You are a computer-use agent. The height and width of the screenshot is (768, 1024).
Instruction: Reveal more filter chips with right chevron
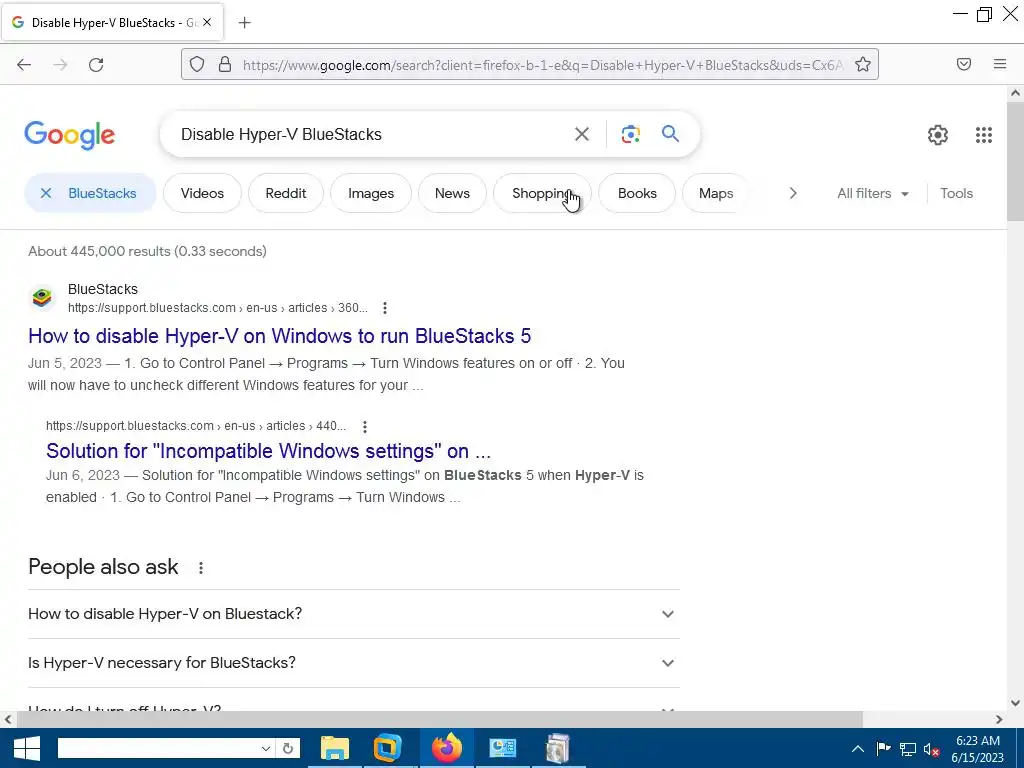[x=793, y=193]
